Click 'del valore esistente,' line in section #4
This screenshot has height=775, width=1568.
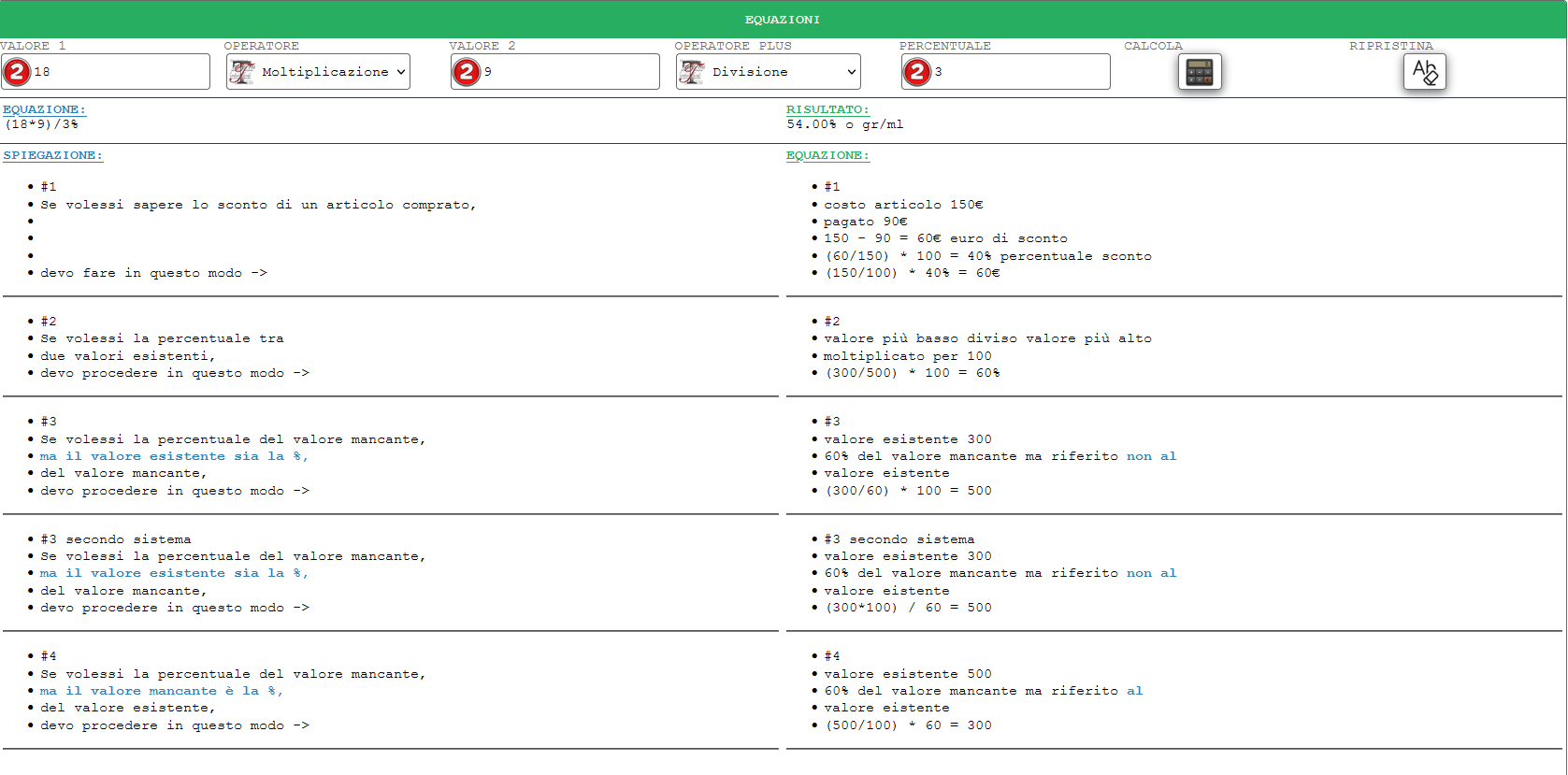point(128,708)
